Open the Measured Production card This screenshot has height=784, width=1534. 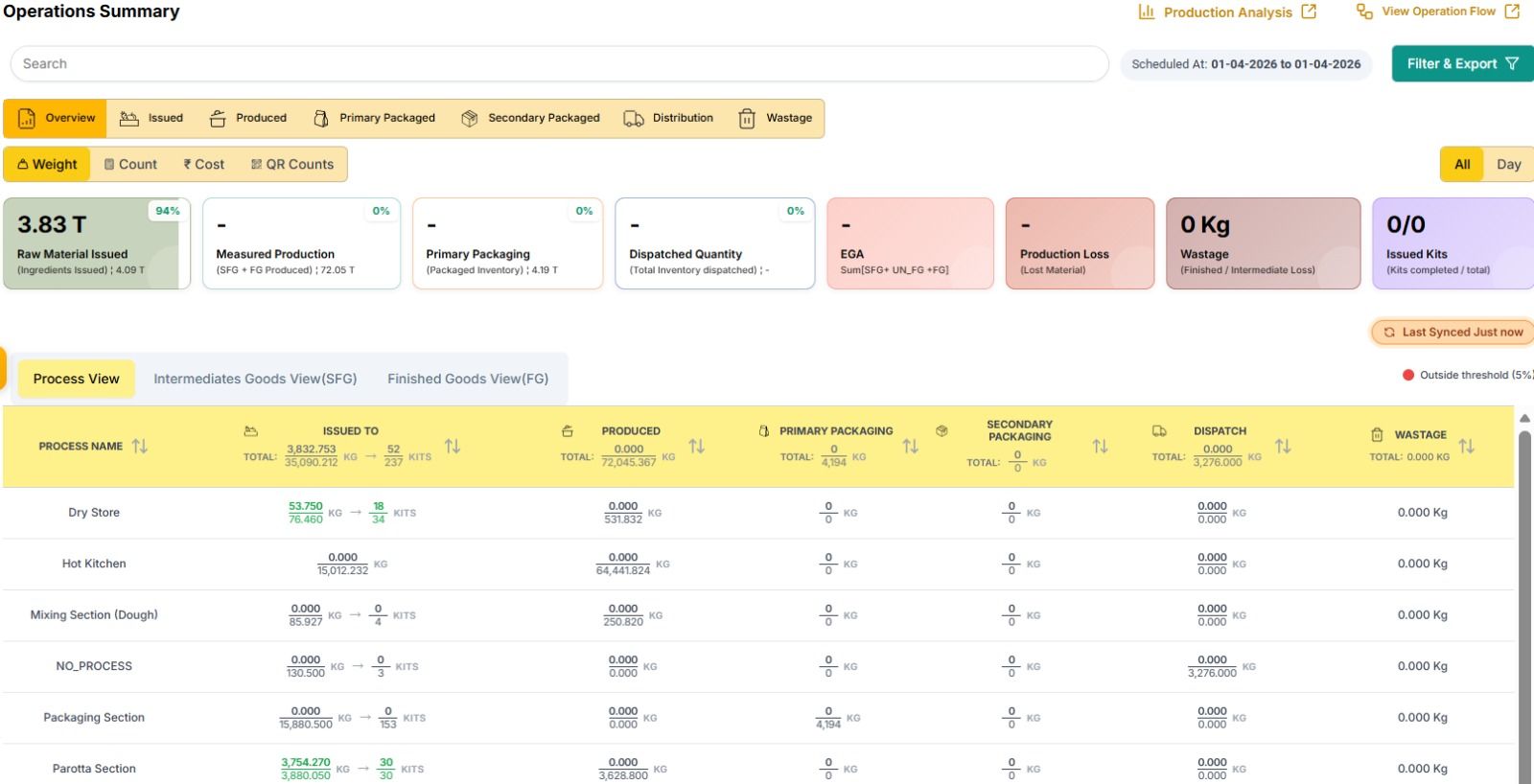click(301, 243)
